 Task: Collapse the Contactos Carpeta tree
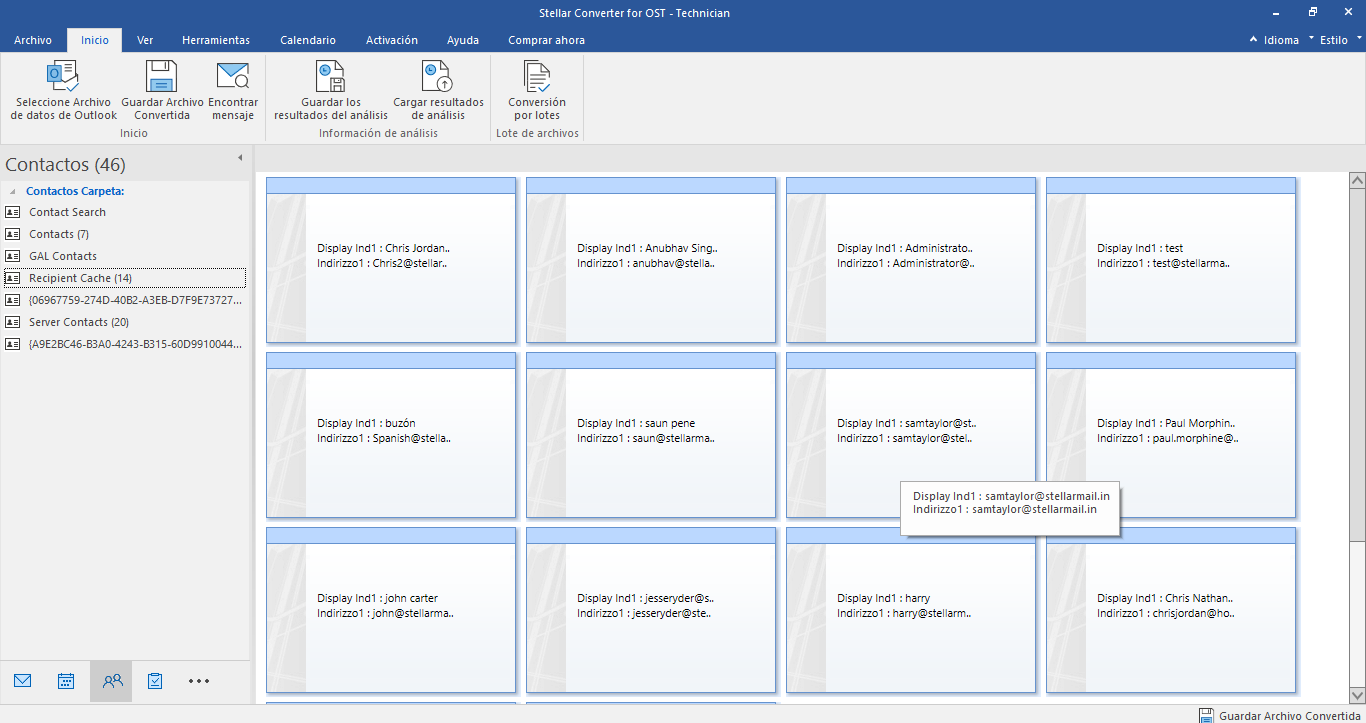coord(13,191)
